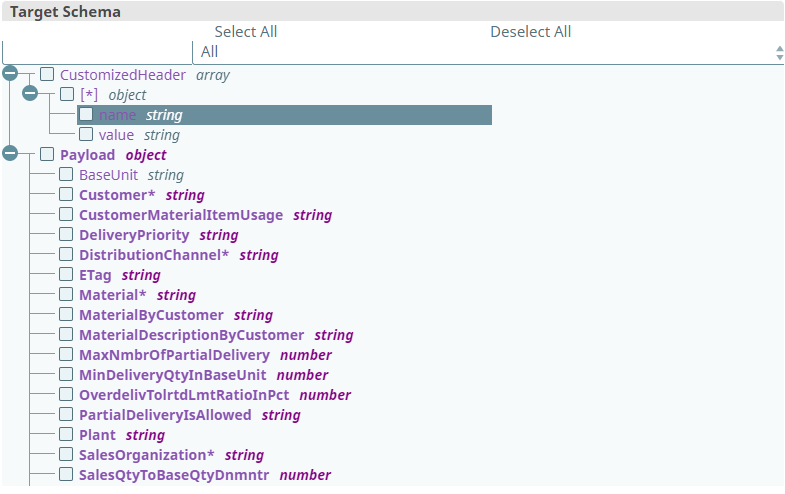Select the OverdelivTolrtdLmtRatioInPct field label
The image size is (785, 494).
184,395
